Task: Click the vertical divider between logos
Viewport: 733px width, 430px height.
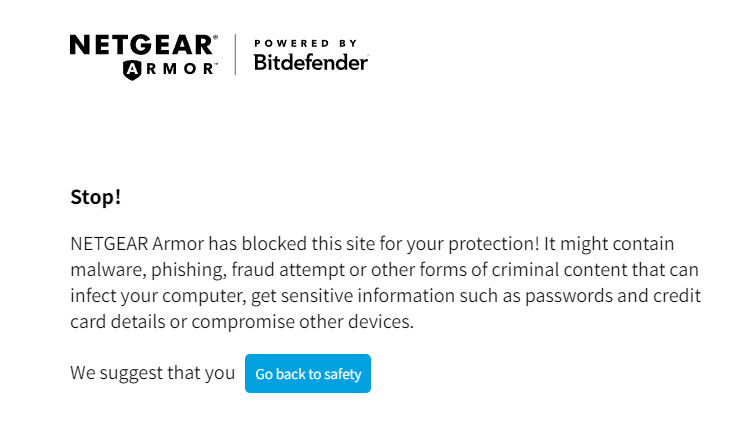Action: pos(235,54)
